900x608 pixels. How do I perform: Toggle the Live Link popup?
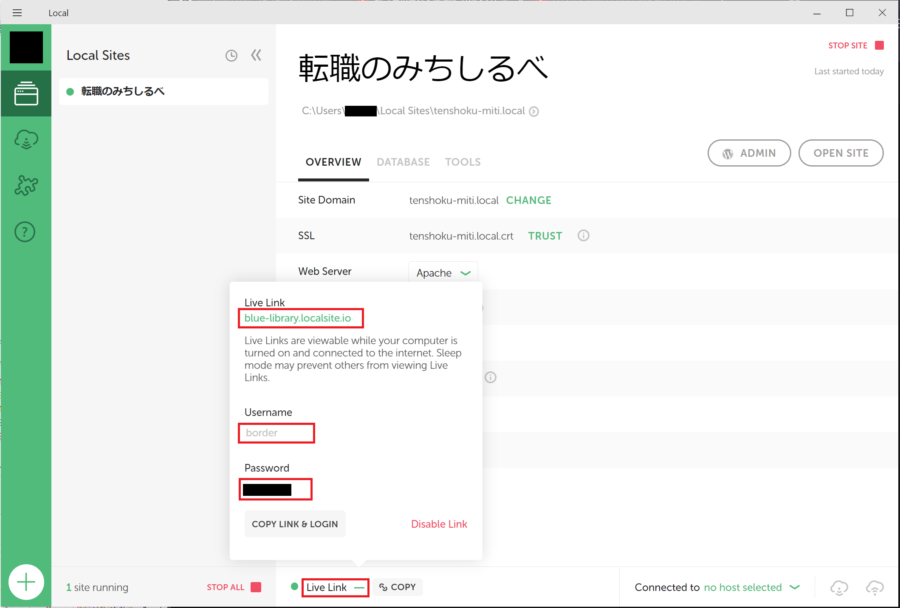pos(335,587)
